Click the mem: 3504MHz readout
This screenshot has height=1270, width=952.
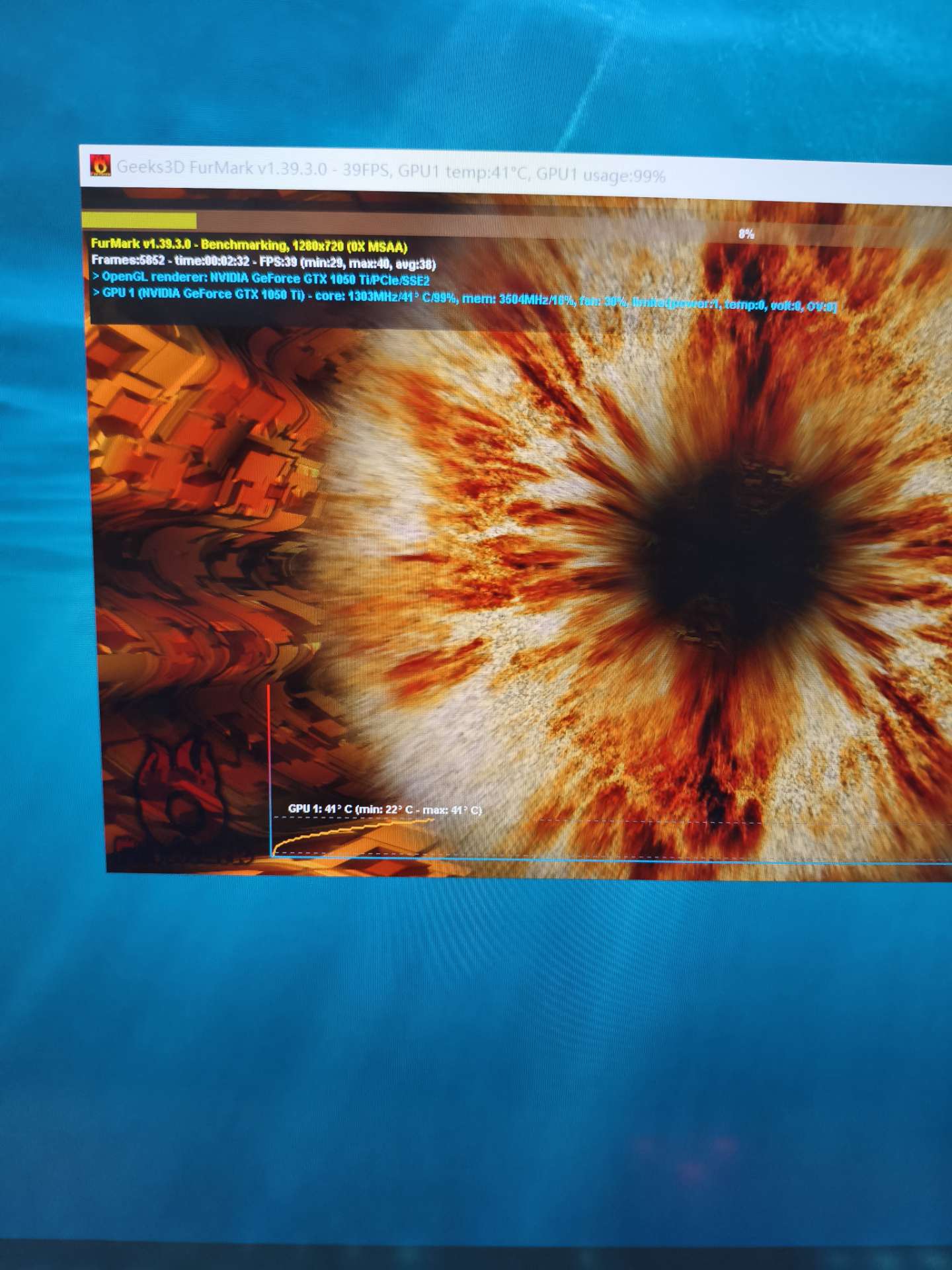[518, 300]
